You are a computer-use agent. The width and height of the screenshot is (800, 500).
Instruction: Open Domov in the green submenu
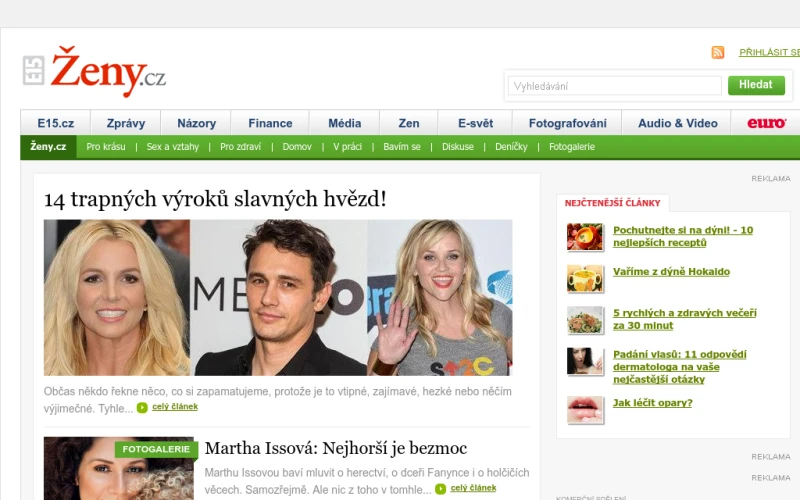[297, 147]
